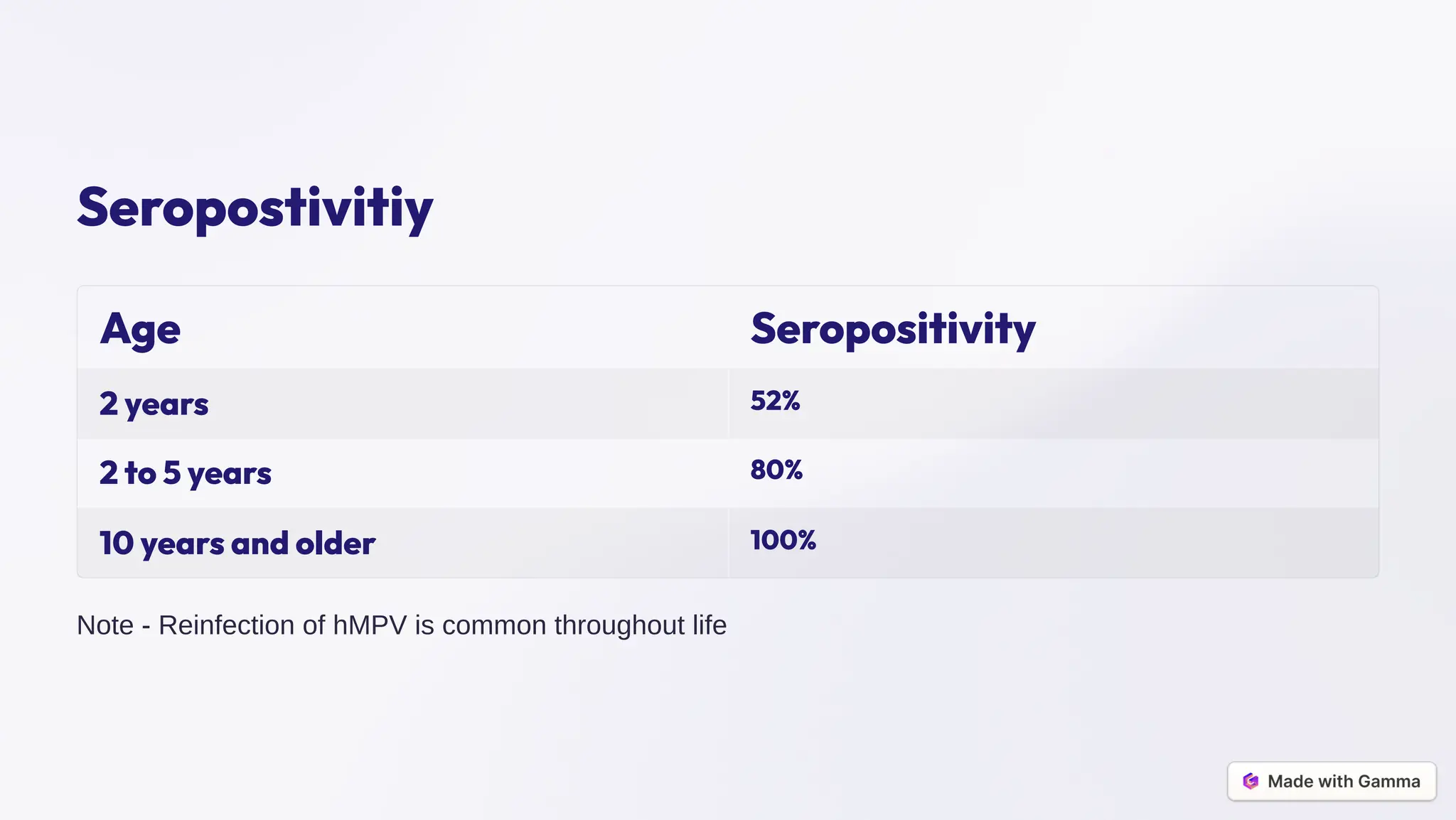Click the Seropositivity column header
The image size is (1456, 820).
click(893, 329)
